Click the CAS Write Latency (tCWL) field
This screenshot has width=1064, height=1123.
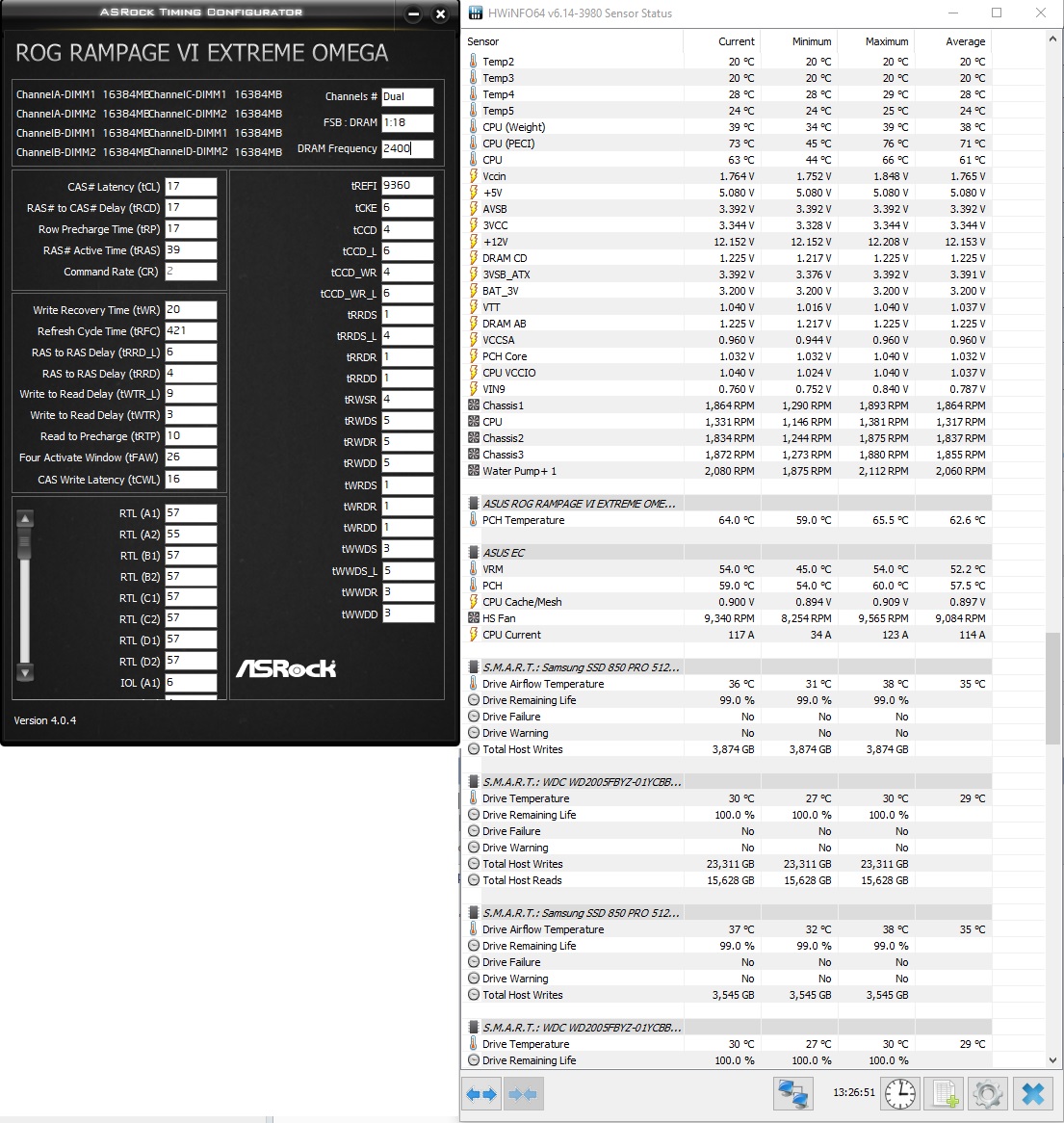pos(191,479)
